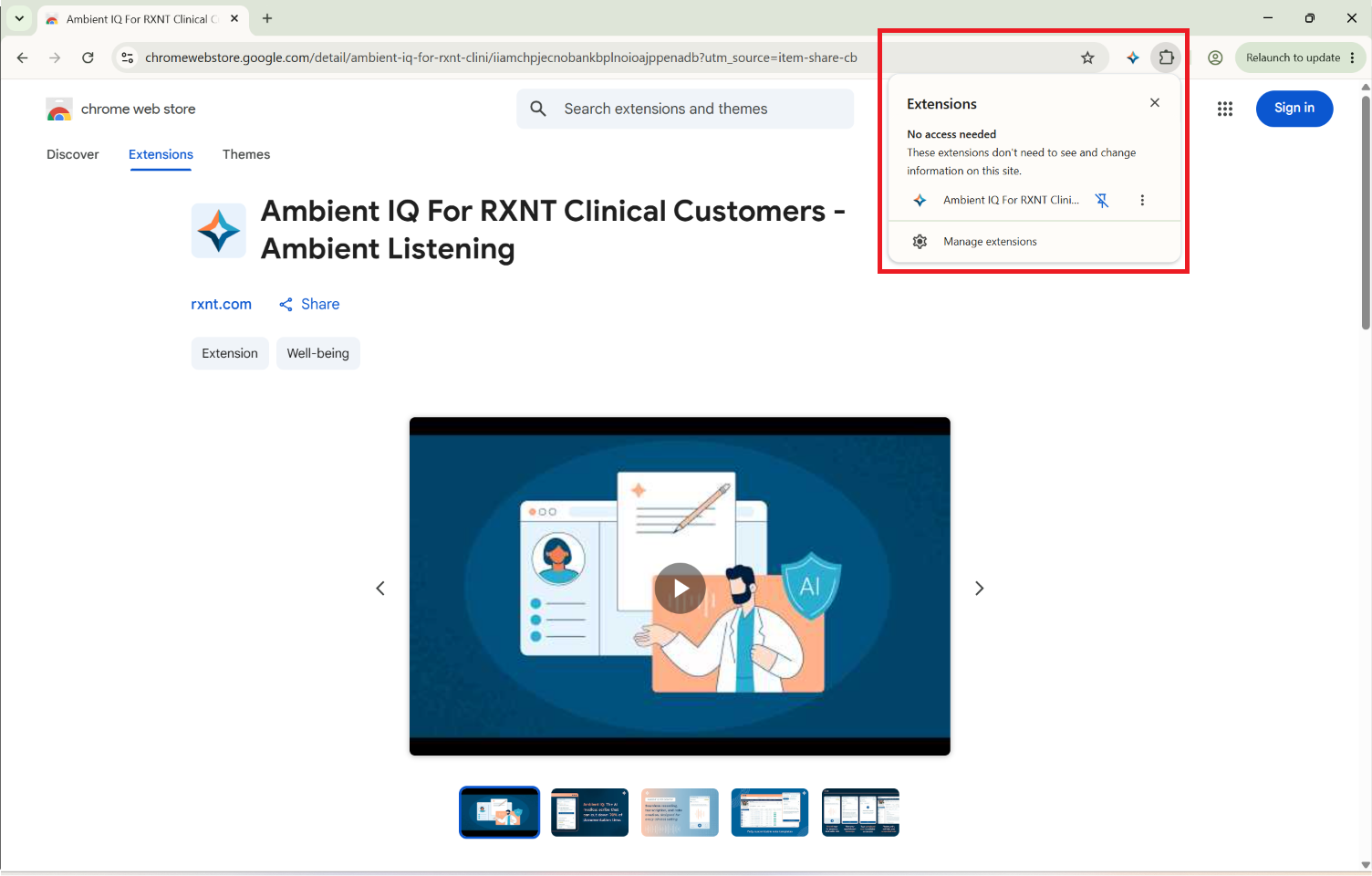
Task: Open the Google apps grid
Action: (1225, 109)
